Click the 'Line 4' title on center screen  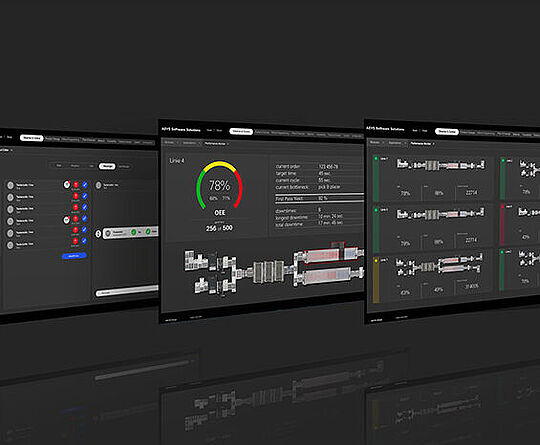(x=177, y=161)
